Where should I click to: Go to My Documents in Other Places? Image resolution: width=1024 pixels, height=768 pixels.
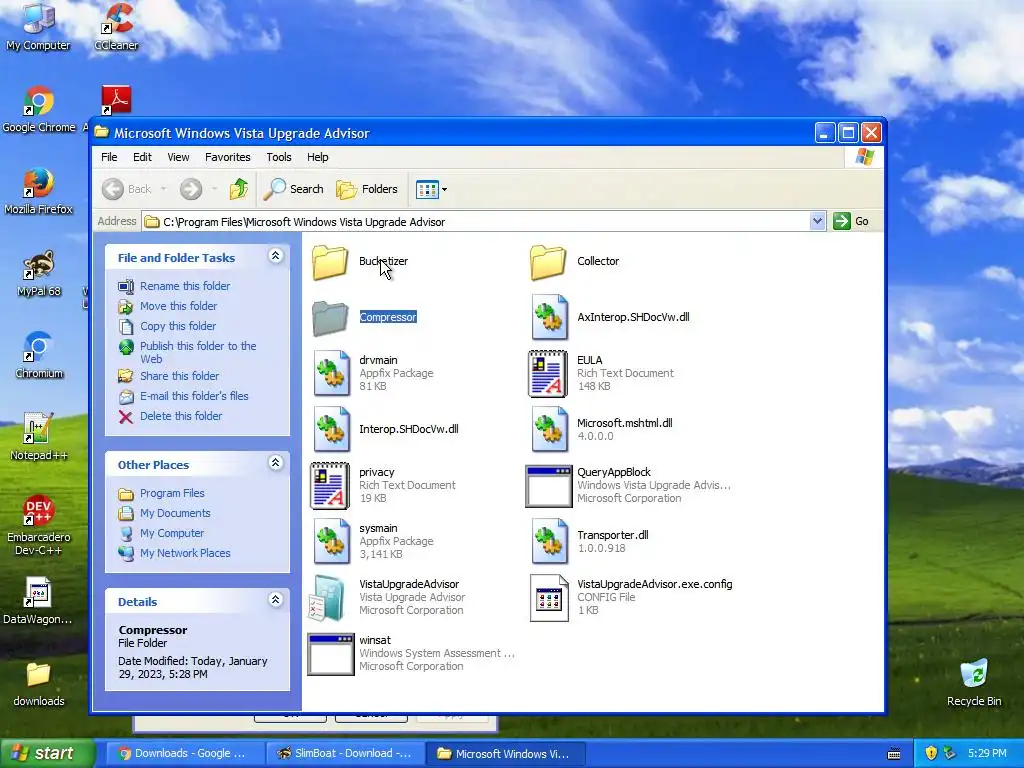coord(175,514)
